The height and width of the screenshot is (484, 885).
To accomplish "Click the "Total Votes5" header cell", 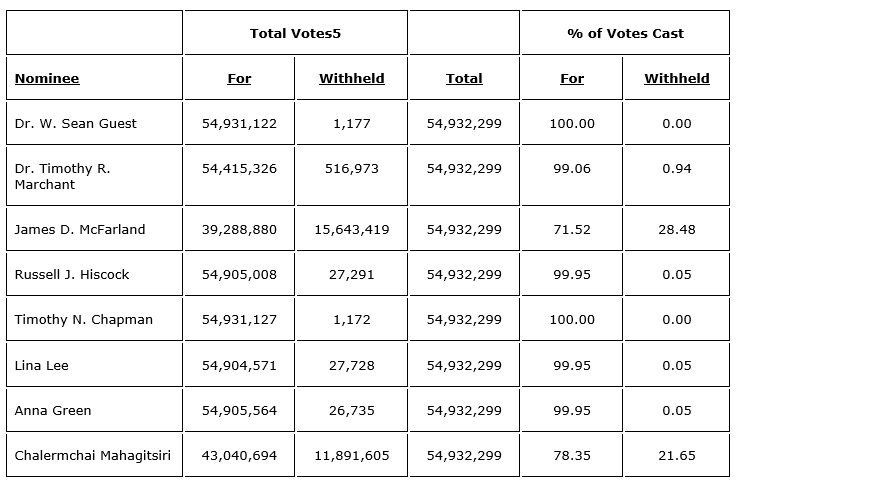I will coord(295,33).
